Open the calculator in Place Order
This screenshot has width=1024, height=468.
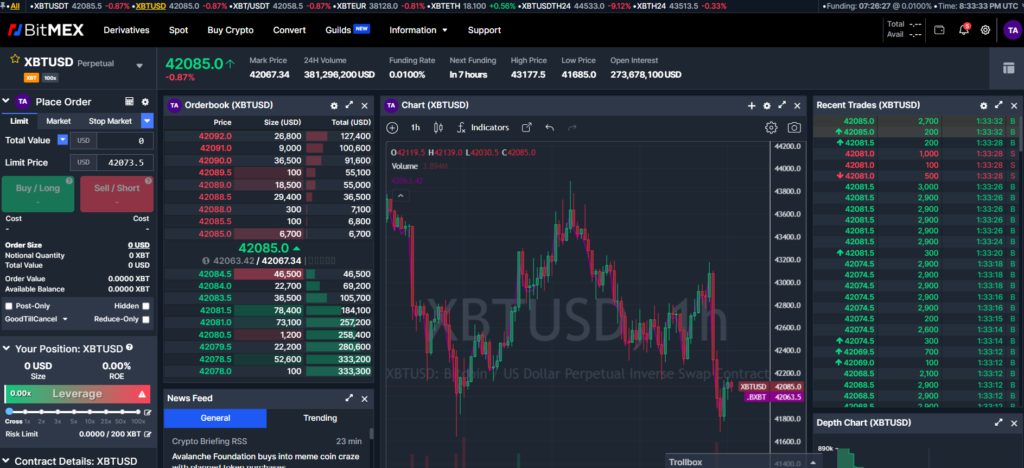tap(129, 102)
